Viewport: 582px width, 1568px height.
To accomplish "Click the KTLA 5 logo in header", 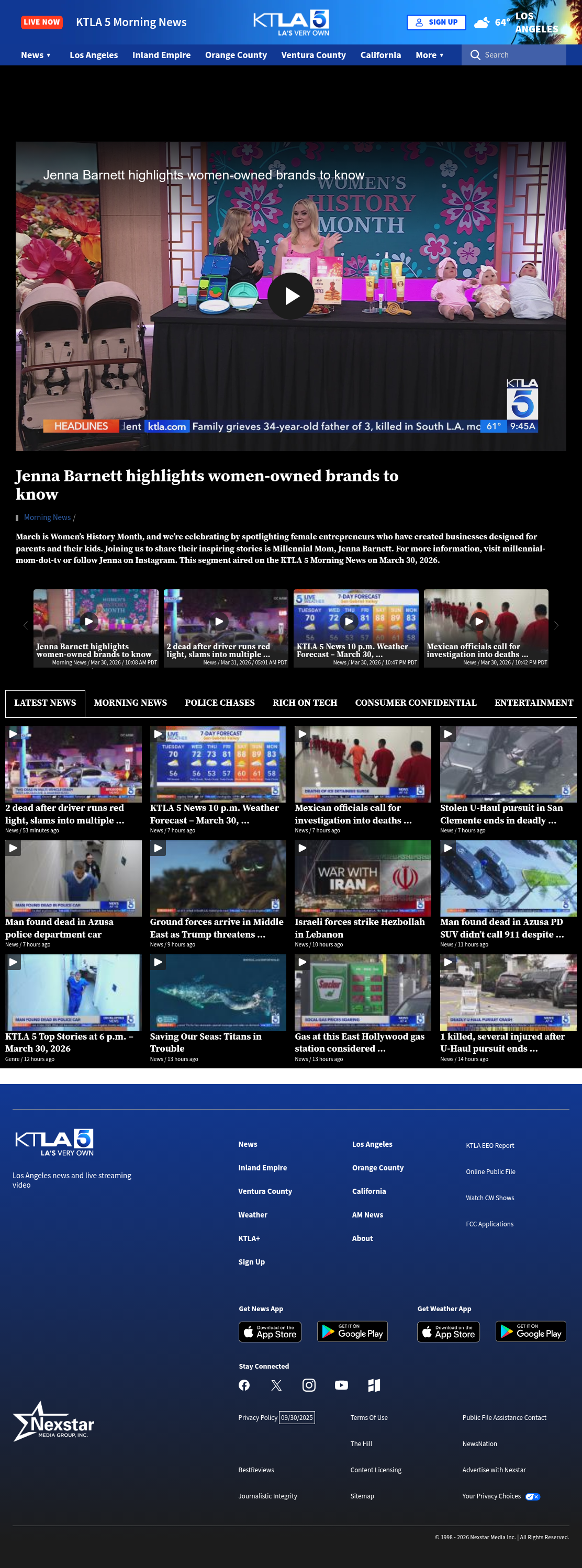I will (291, 22).
